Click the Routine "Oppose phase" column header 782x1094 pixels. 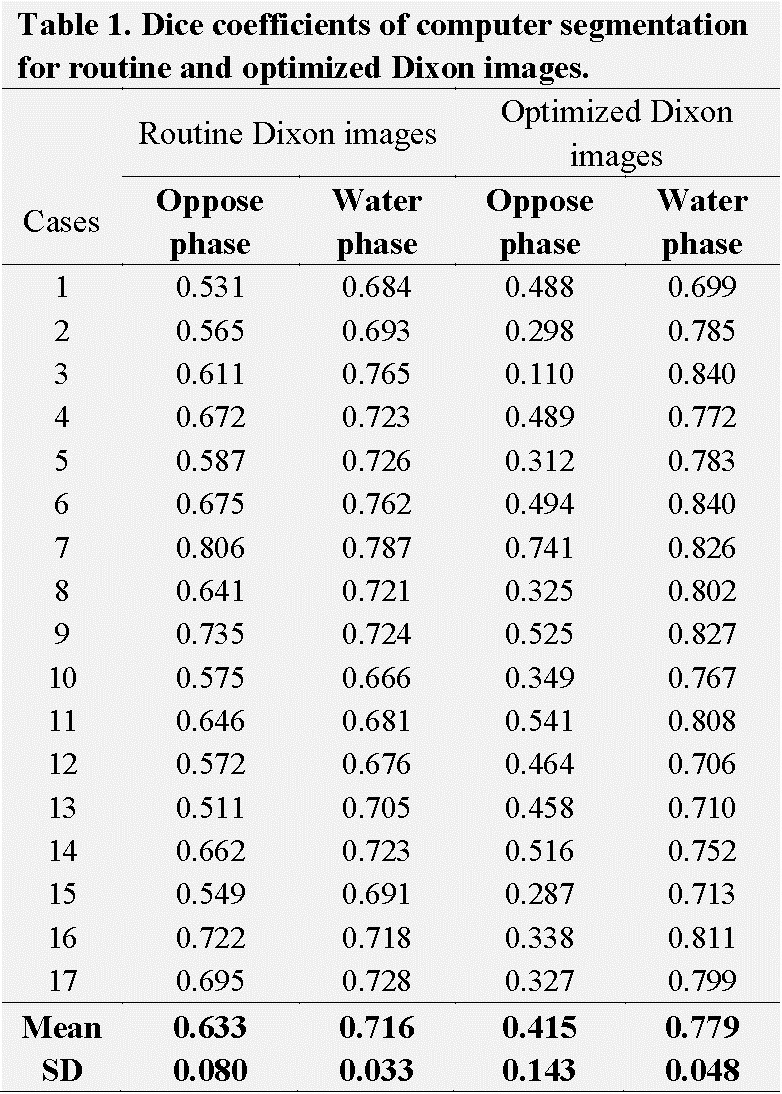click(209, 222)
